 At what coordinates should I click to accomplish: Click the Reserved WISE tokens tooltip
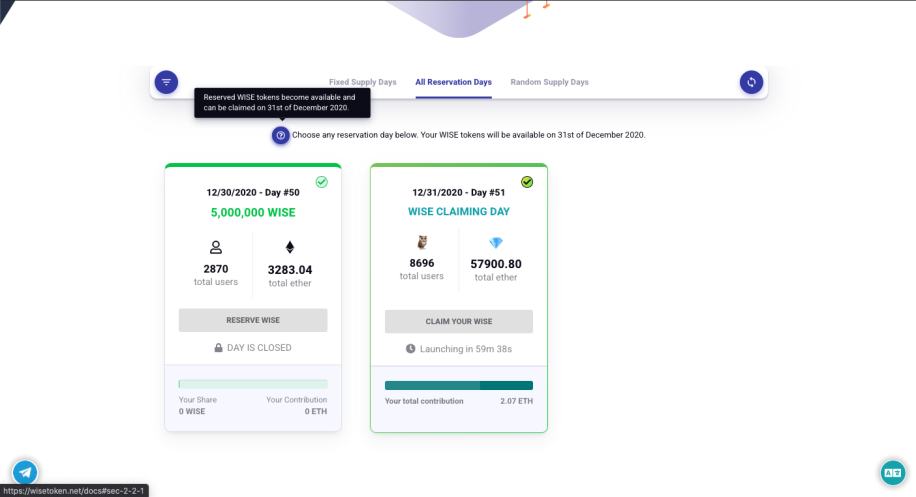282,103
